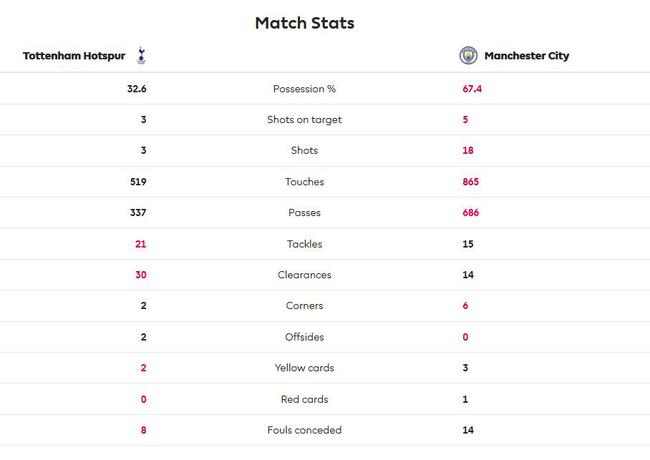Select the Passes stat label
The height and width of the screenshot is (460, 650).
point(304,213)
